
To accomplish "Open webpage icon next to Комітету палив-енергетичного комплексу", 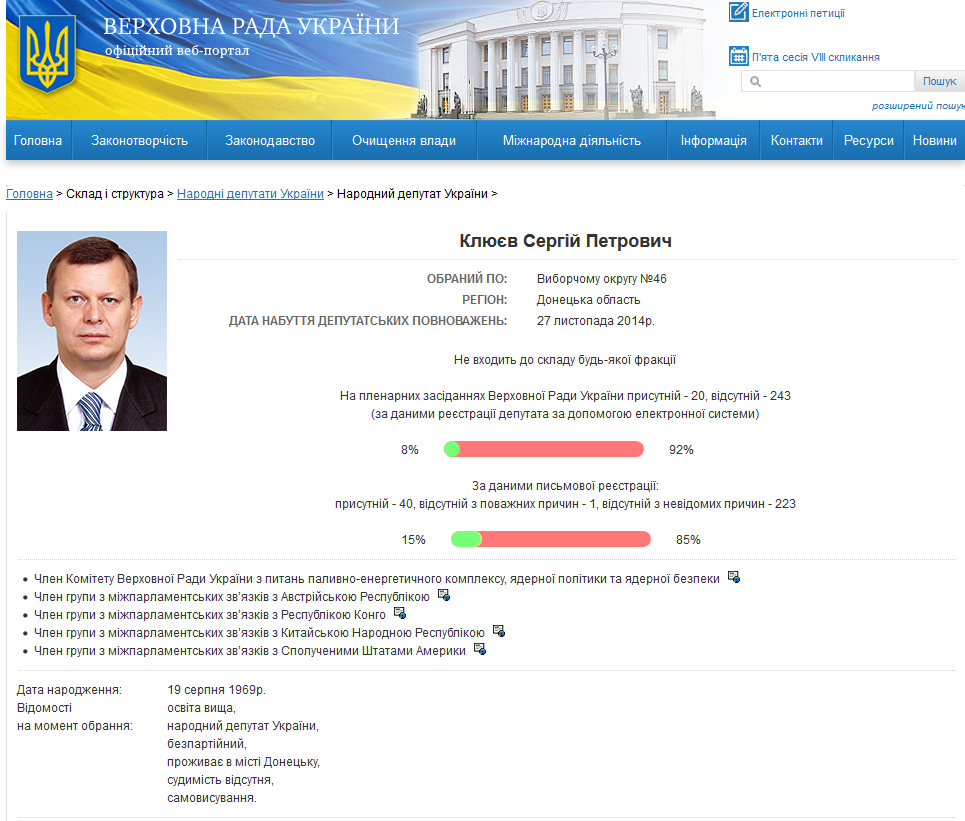I will (x=734, y=576).
